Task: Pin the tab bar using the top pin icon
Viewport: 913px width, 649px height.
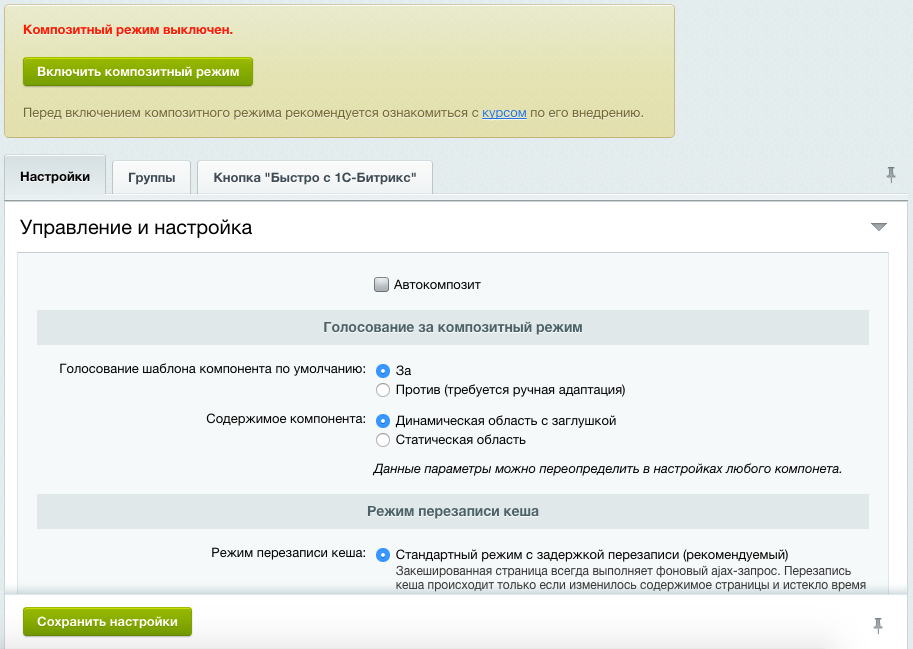Action: [x=891, y=175]
